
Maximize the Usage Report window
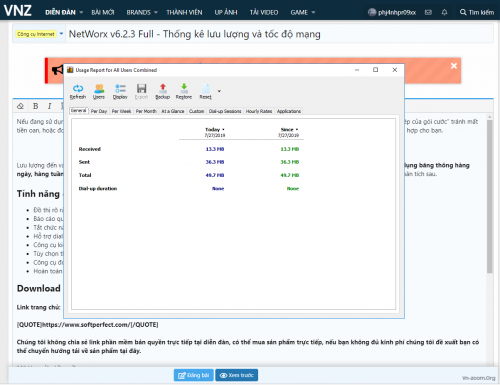coord(375,70)
